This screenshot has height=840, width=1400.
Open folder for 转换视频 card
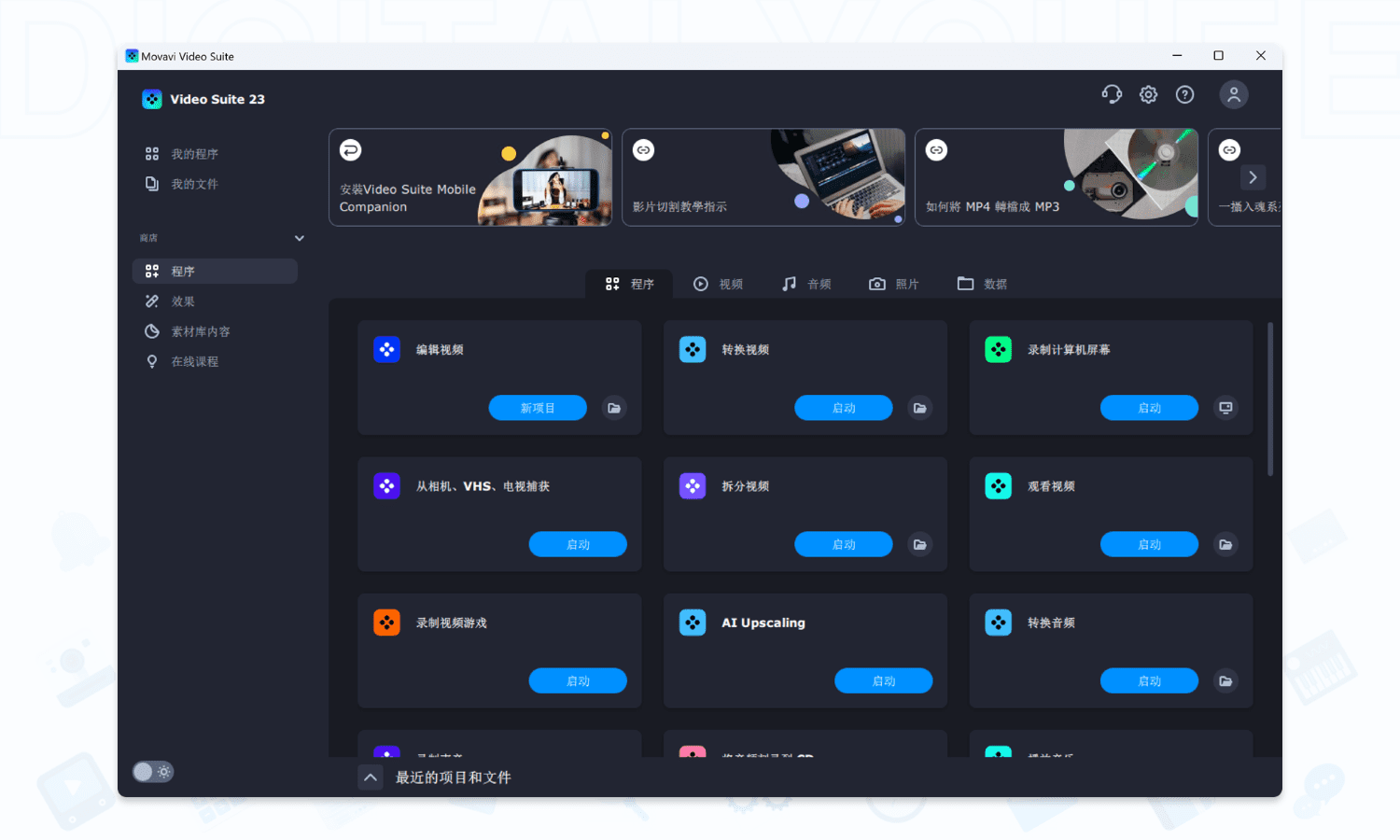tap(920, 408)
